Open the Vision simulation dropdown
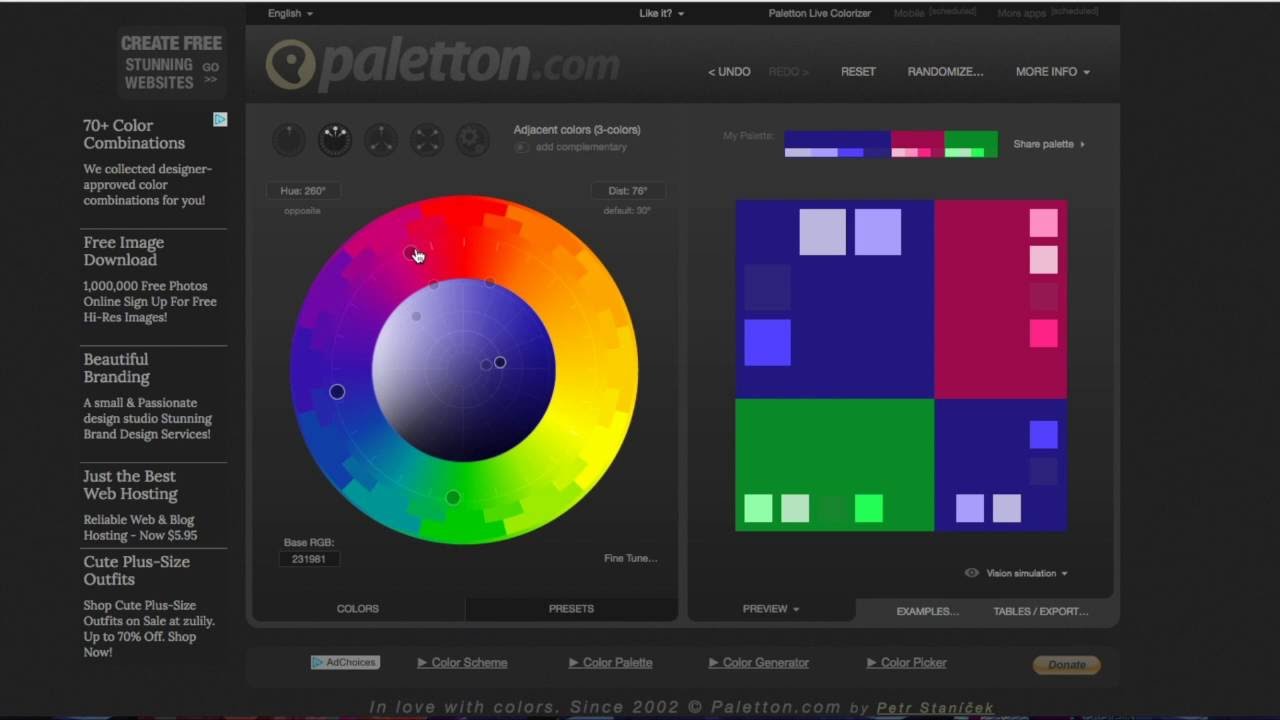1280x720 pixels. coord(1027,573)
